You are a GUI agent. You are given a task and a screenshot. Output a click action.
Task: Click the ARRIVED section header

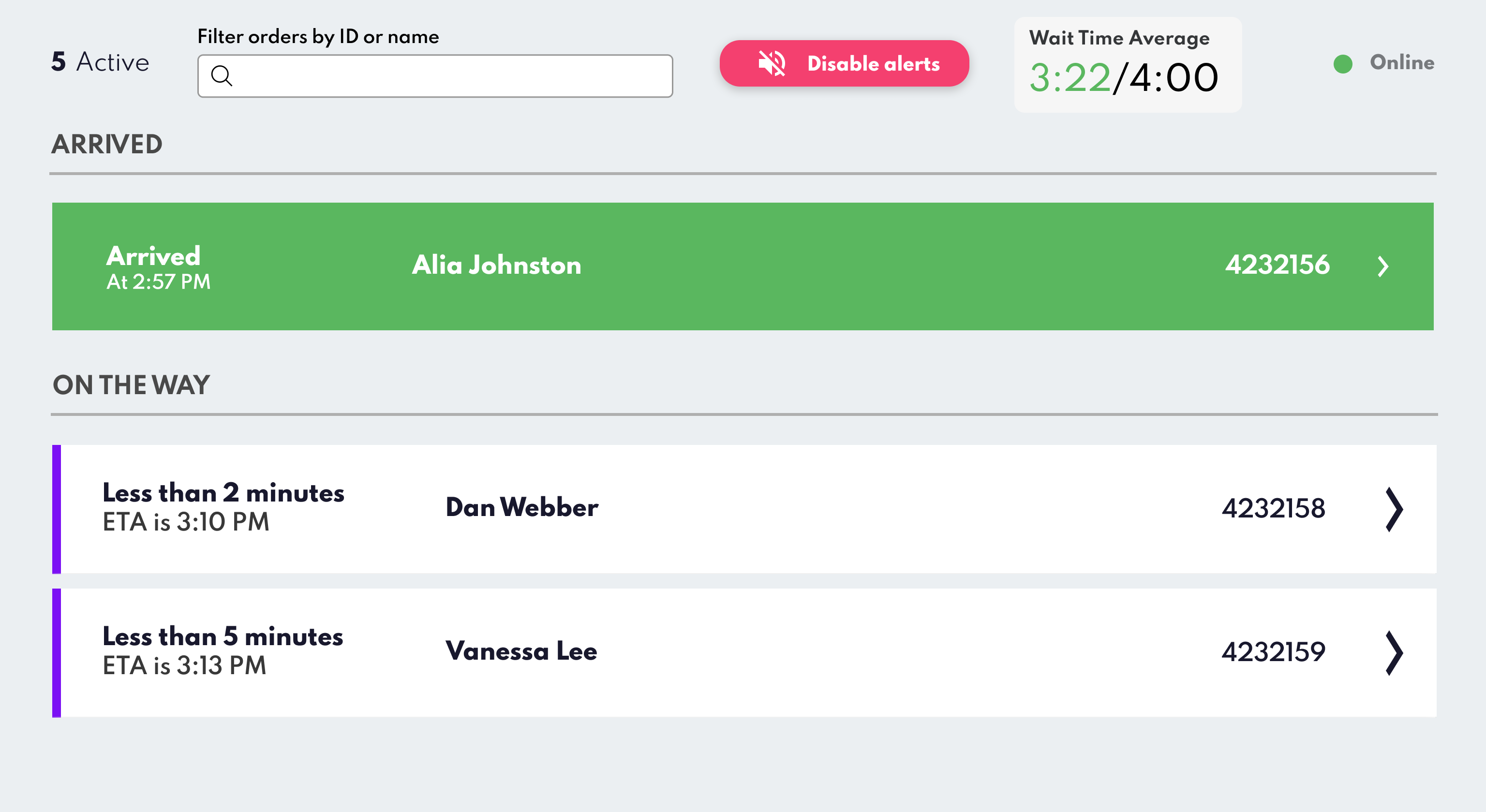click(x=107, y=144)
